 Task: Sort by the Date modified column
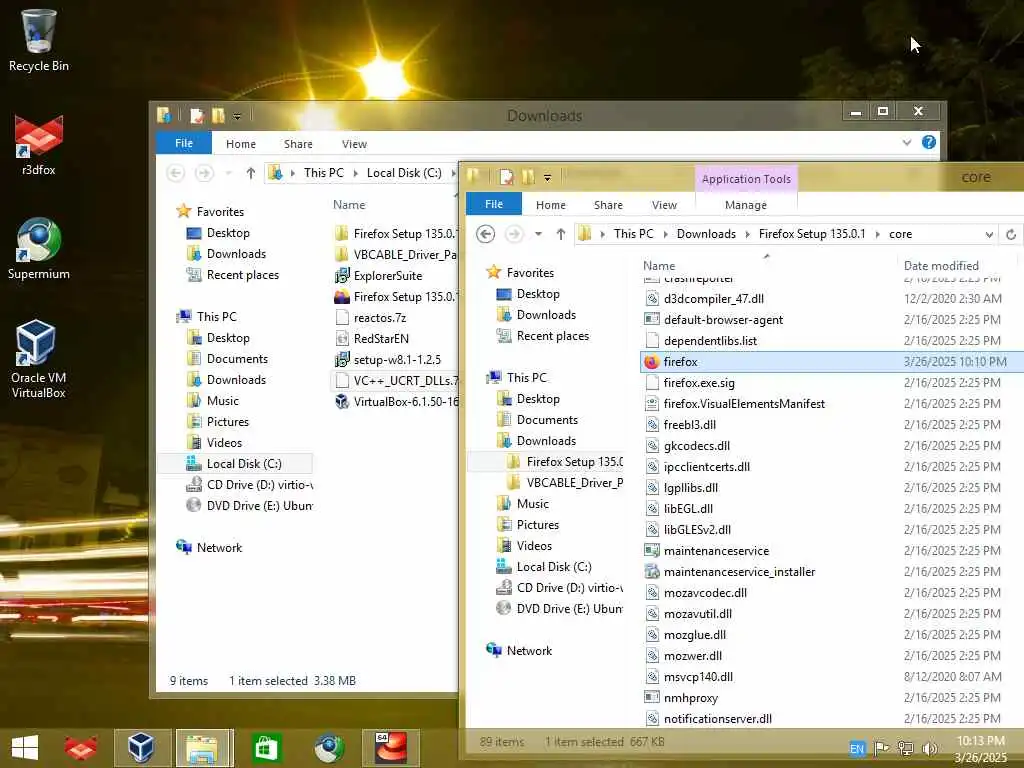click(941, 266)
